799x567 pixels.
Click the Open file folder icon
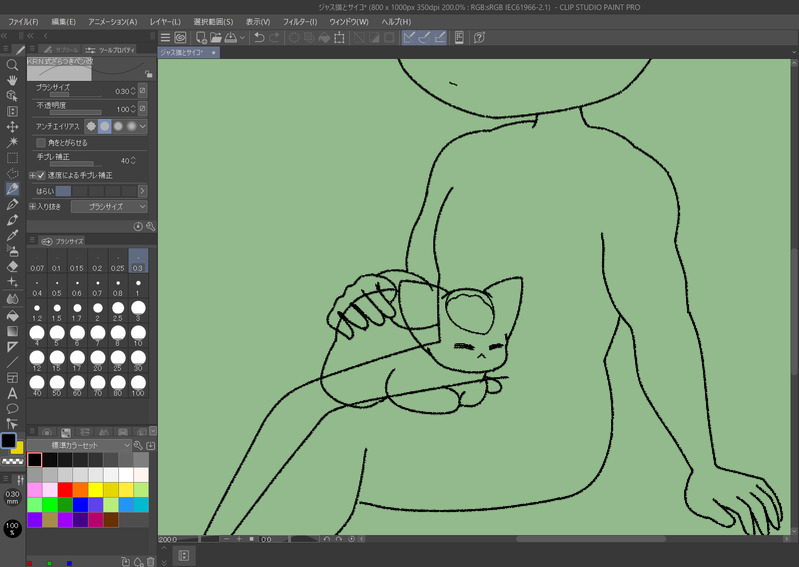(216, 37)
